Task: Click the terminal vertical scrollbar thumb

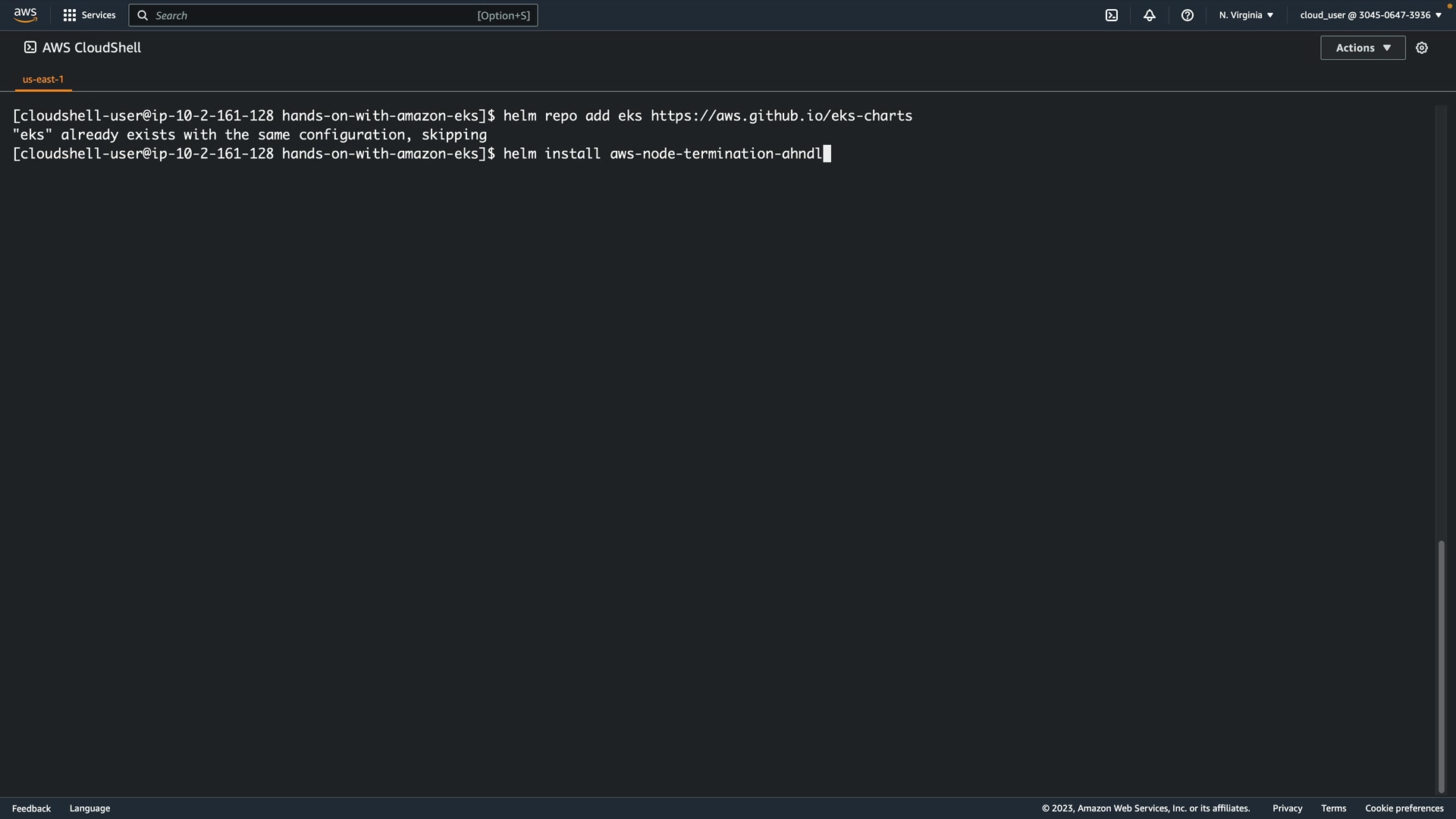Action: pos(1441,667)
